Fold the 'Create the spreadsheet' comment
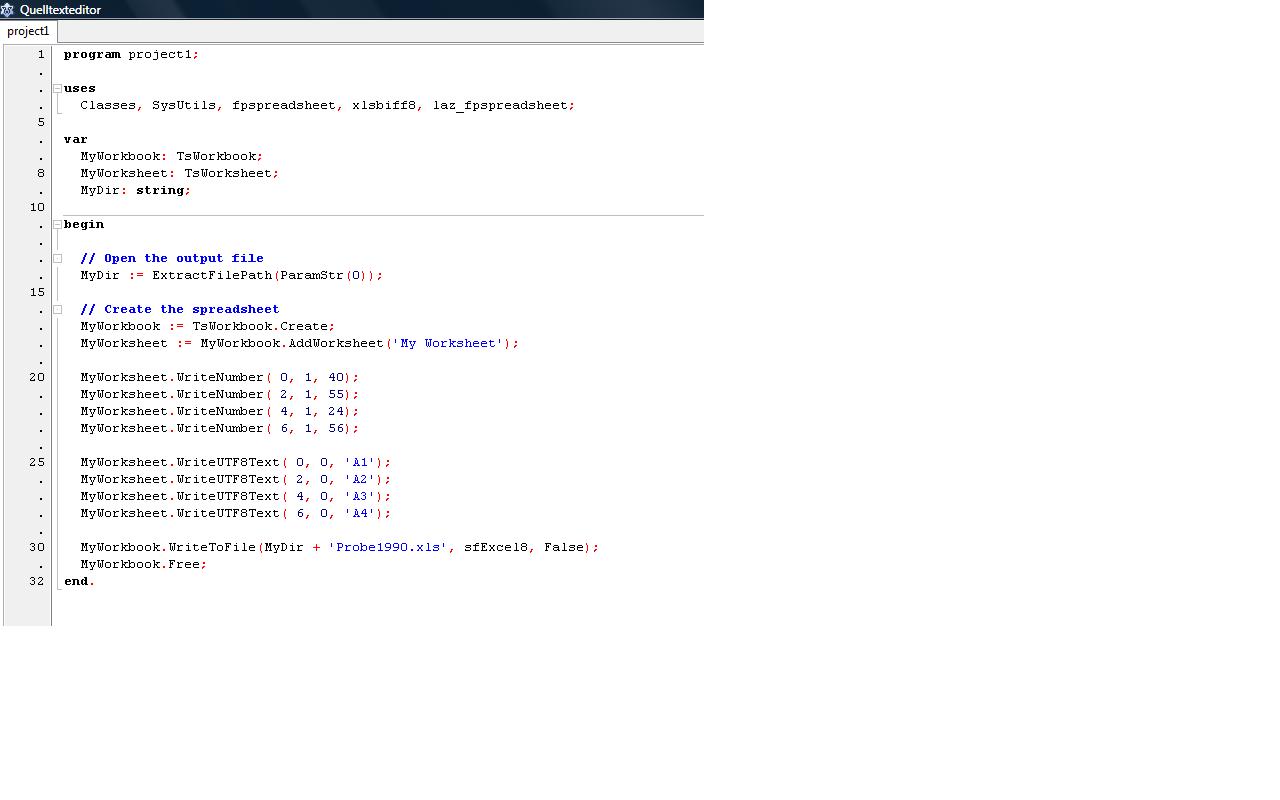The width and height of the screenshot is (1280, 800). (x=57, y=310)
